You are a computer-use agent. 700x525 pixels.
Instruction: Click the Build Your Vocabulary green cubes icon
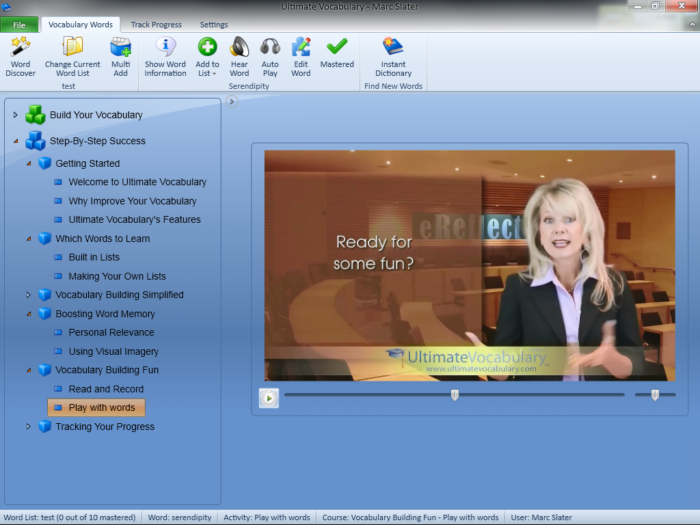35,115
